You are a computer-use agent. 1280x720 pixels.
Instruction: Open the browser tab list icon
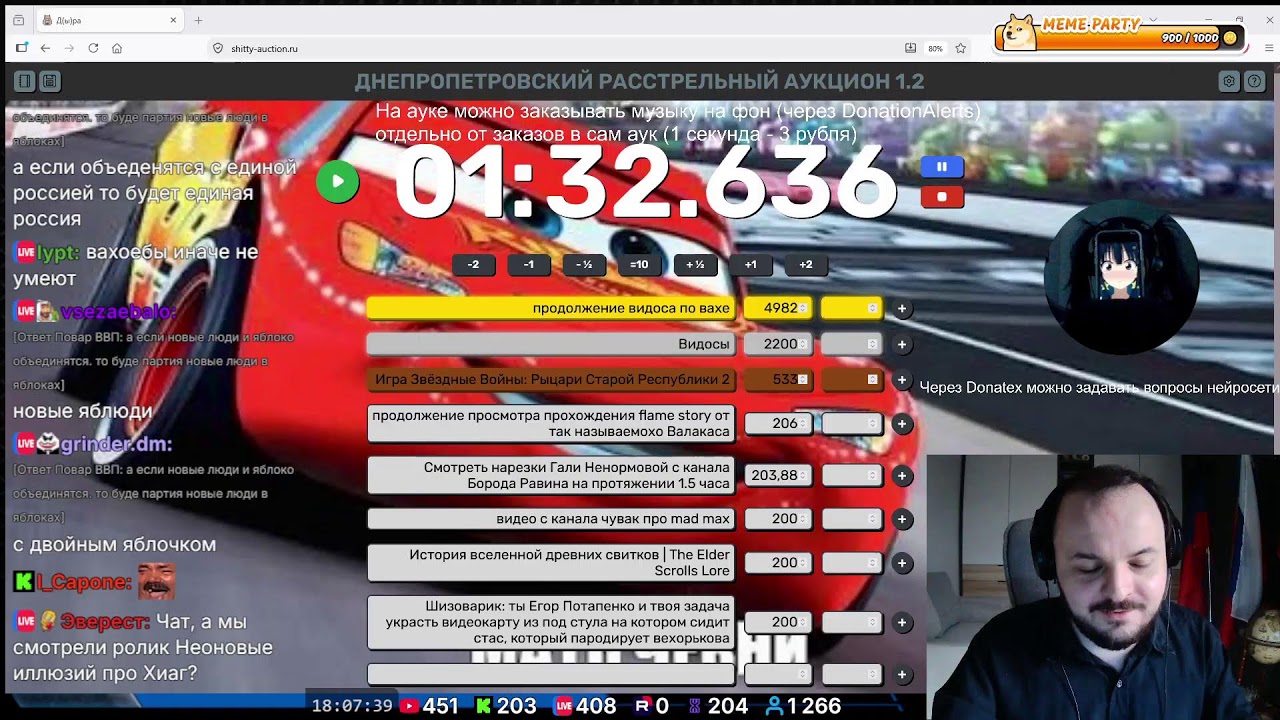pyautogui.click(x=18, y=20)
